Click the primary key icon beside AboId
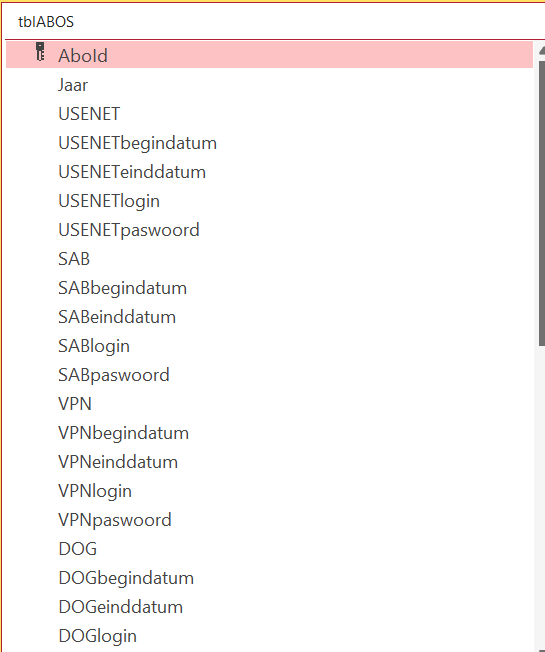This screenshot has height=652, width=545. pyautogui.click(x=40, y=52)
